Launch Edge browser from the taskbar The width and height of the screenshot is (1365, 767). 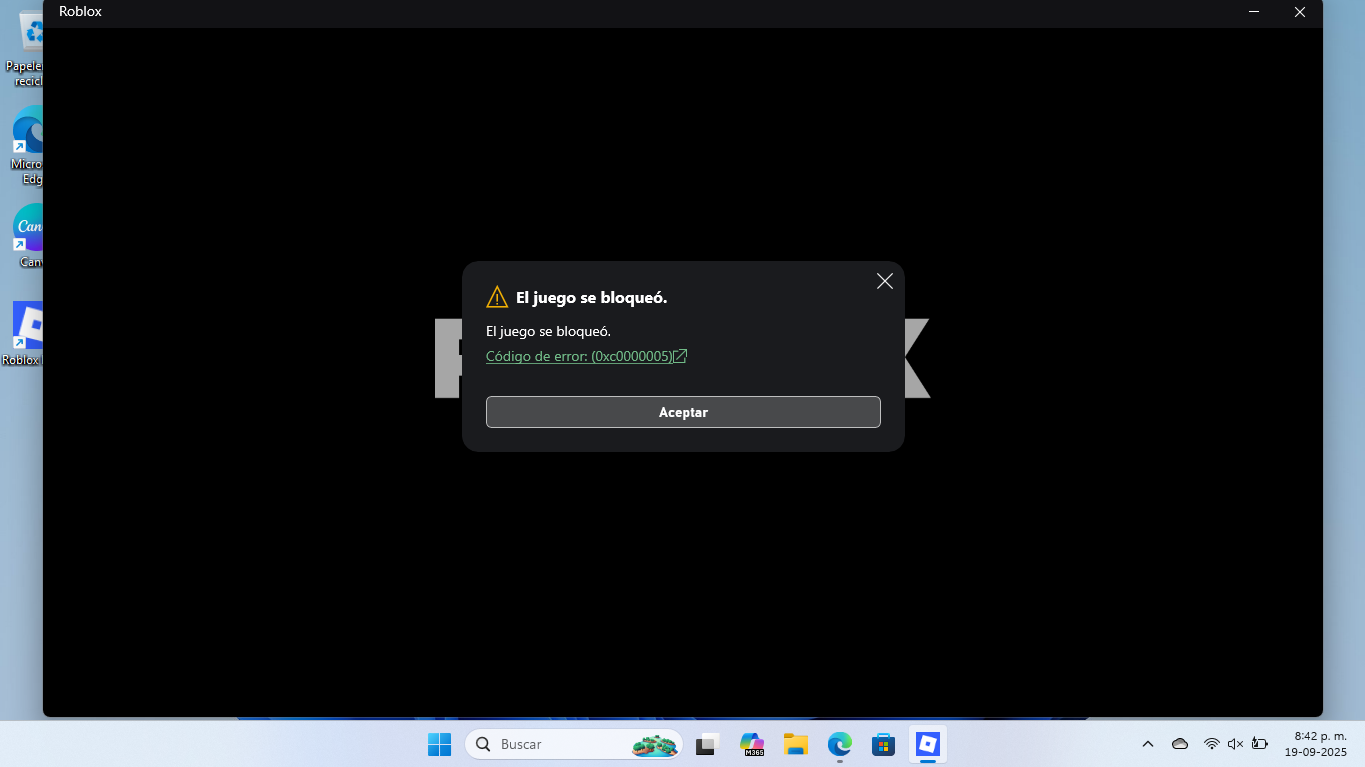[x=839, y=744]
